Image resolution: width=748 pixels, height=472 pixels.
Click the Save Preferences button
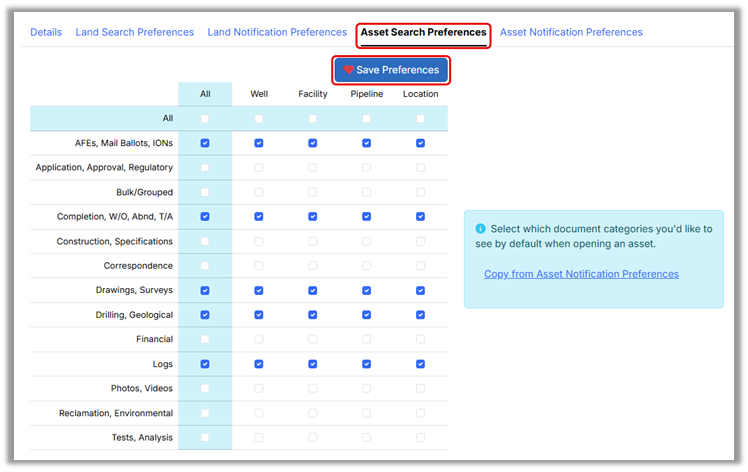tap(391, 70)
